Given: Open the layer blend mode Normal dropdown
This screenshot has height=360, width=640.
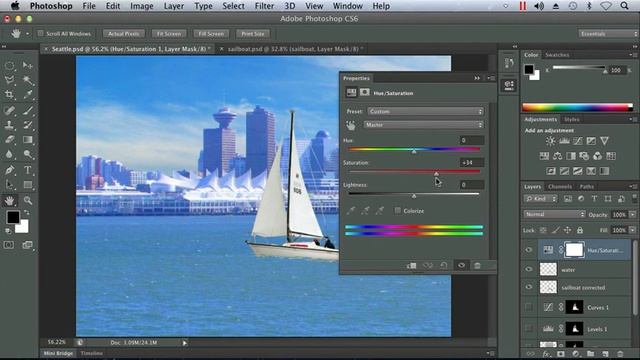Looking at the screenshot, I should [x=555, y=214].
